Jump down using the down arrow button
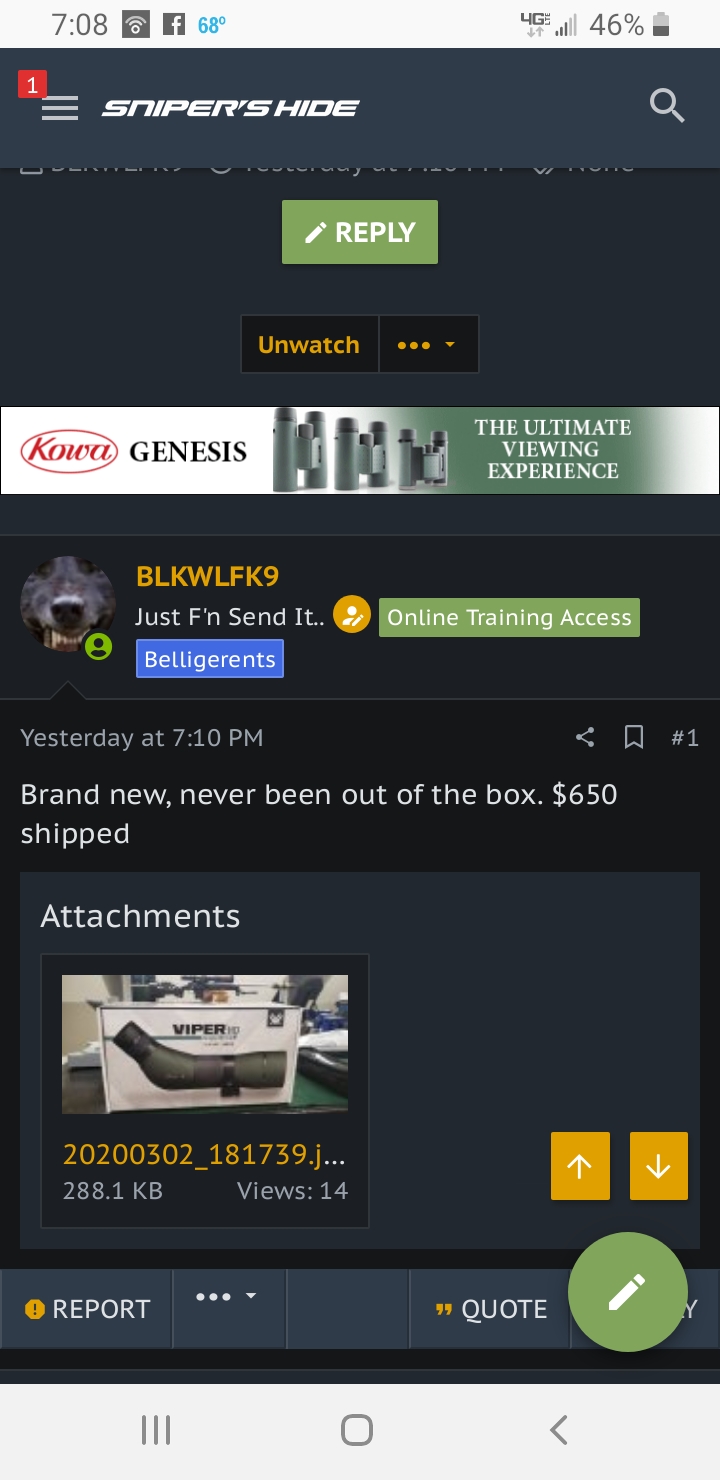 tap(659, 1166)
